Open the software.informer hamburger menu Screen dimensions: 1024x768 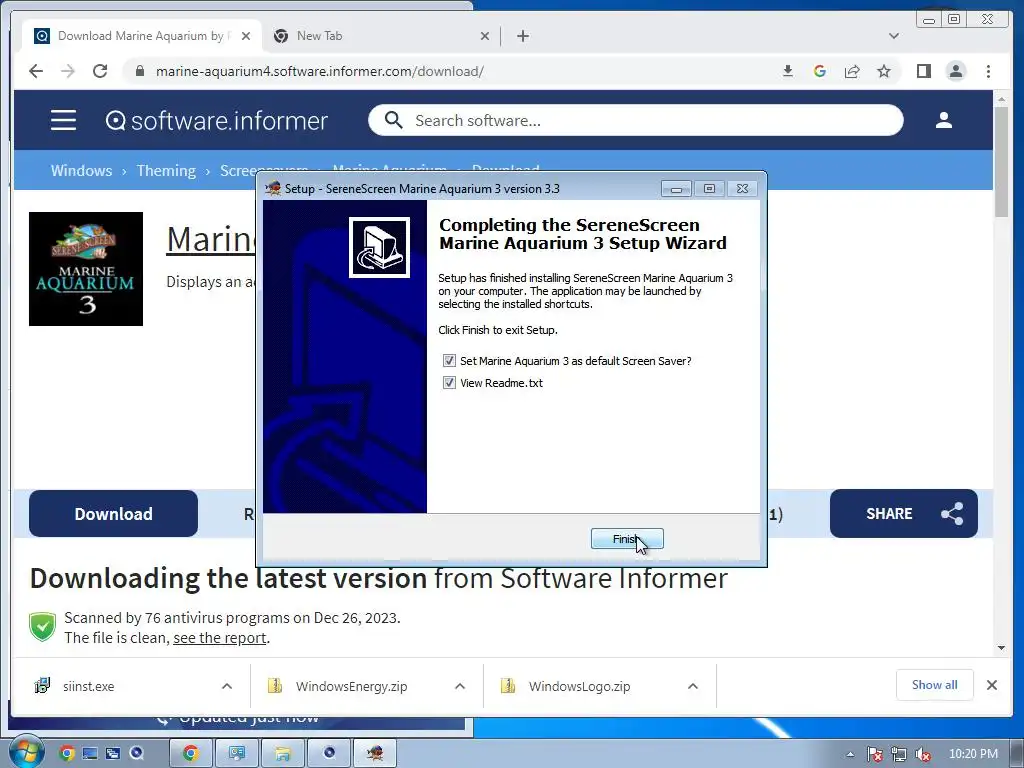click(x=63, y=120)
